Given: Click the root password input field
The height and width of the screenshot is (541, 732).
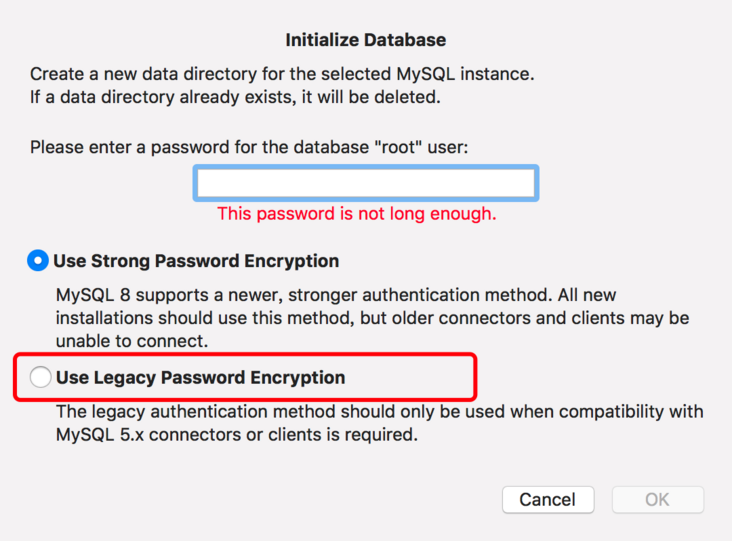Looking at the screenshot, I should 366,184.
